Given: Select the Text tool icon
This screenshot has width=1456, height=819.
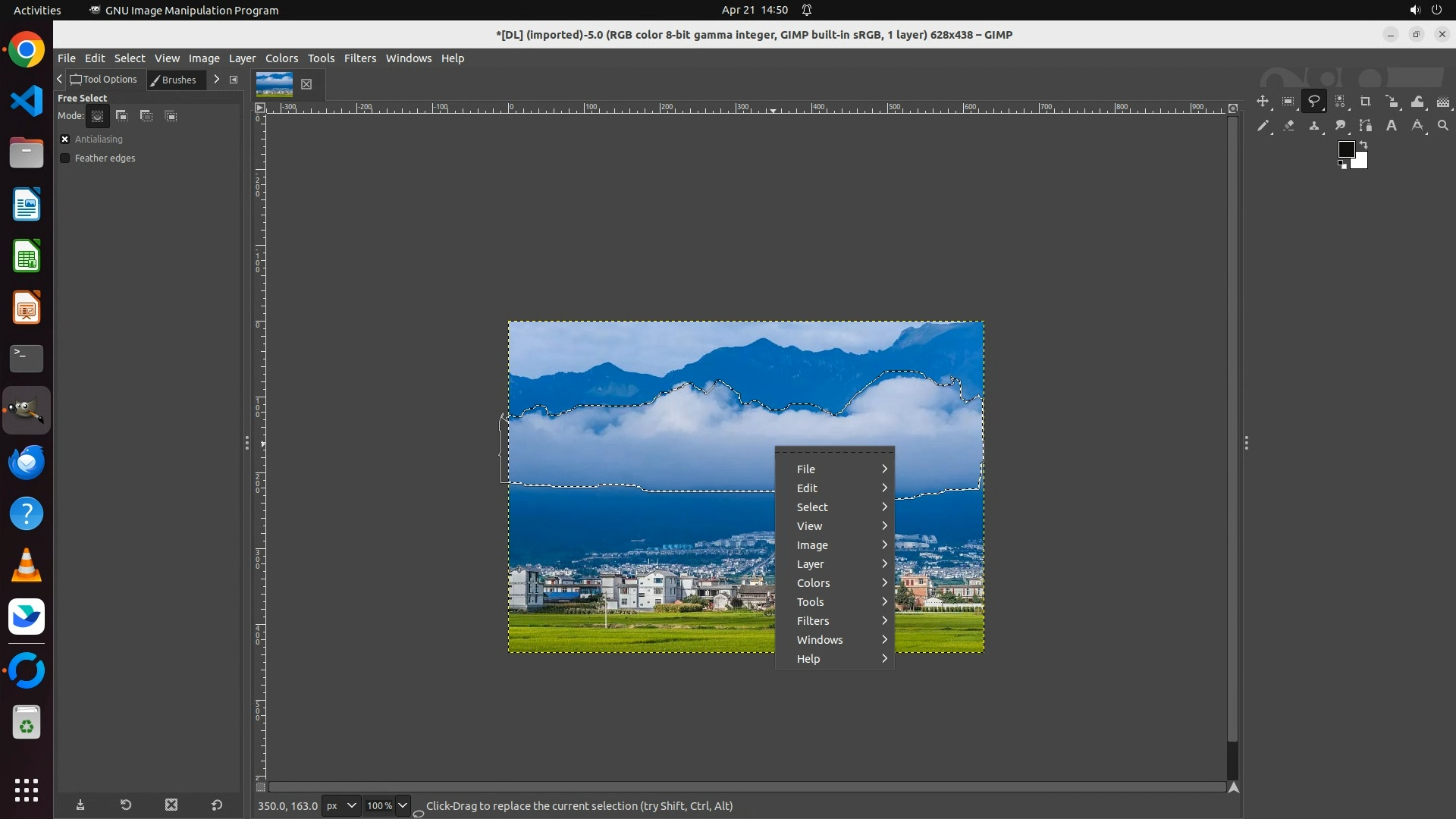Looking at the screenshot, I should 1392,126.
